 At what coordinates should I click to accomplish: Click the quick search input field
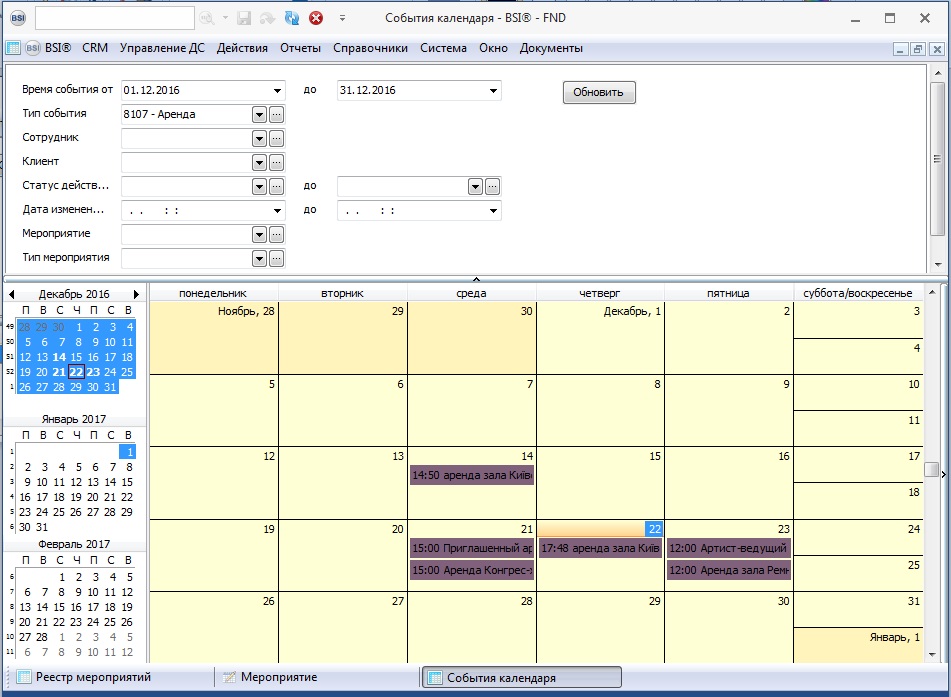tap(115, 18)
